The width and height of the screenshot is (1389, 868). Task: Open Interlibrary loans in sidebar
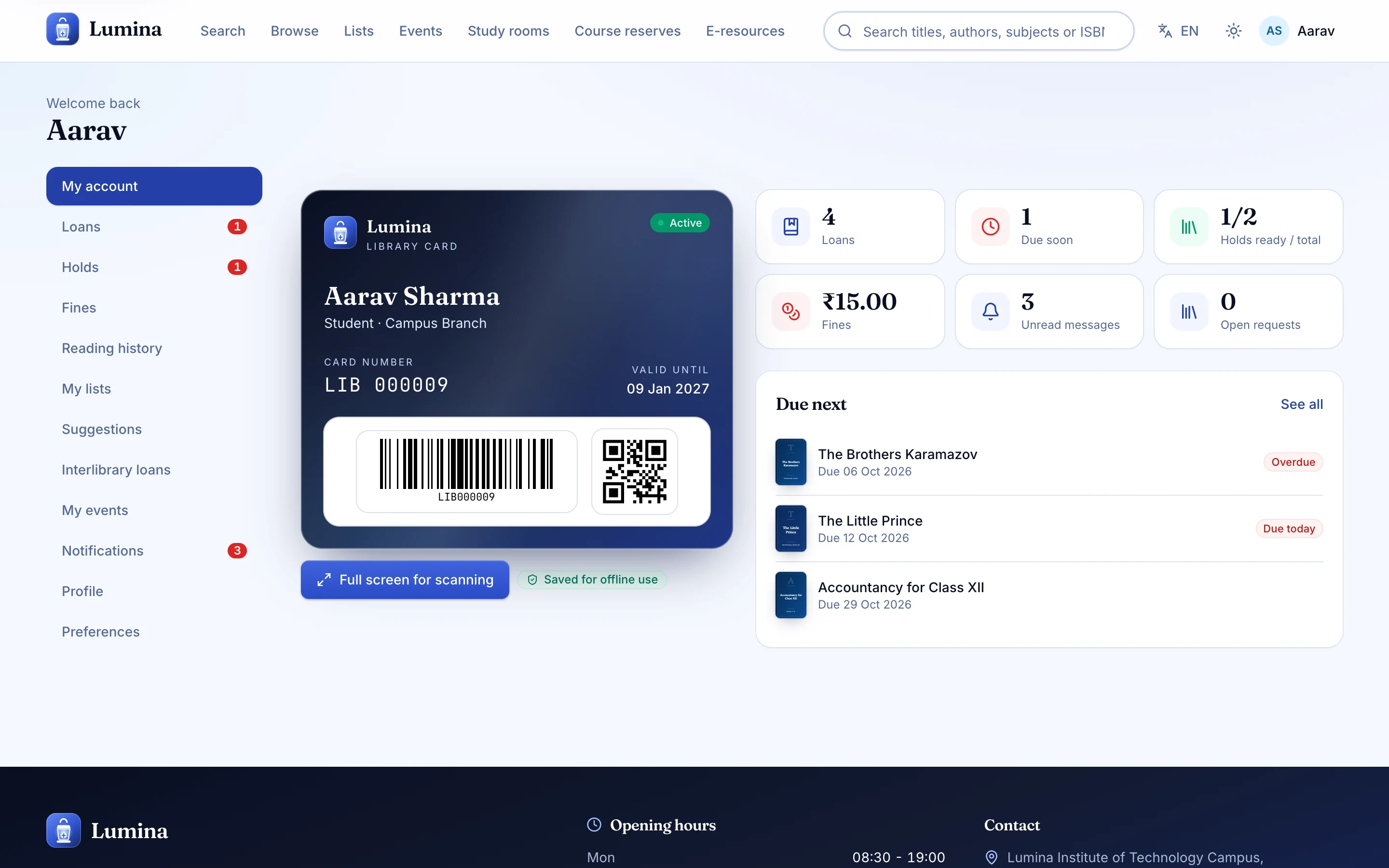(154, 470)
